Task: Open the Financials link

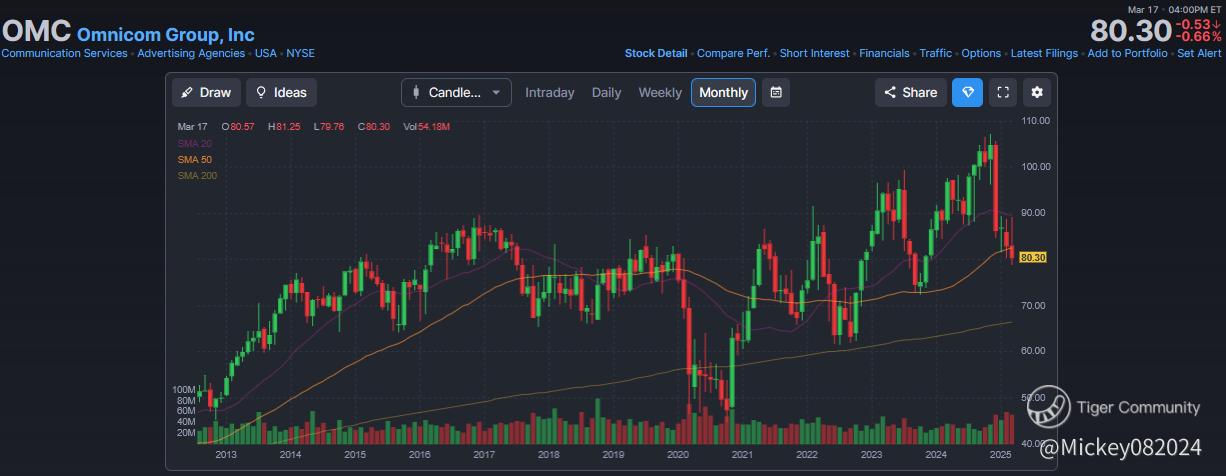Action: coord(884,53)
